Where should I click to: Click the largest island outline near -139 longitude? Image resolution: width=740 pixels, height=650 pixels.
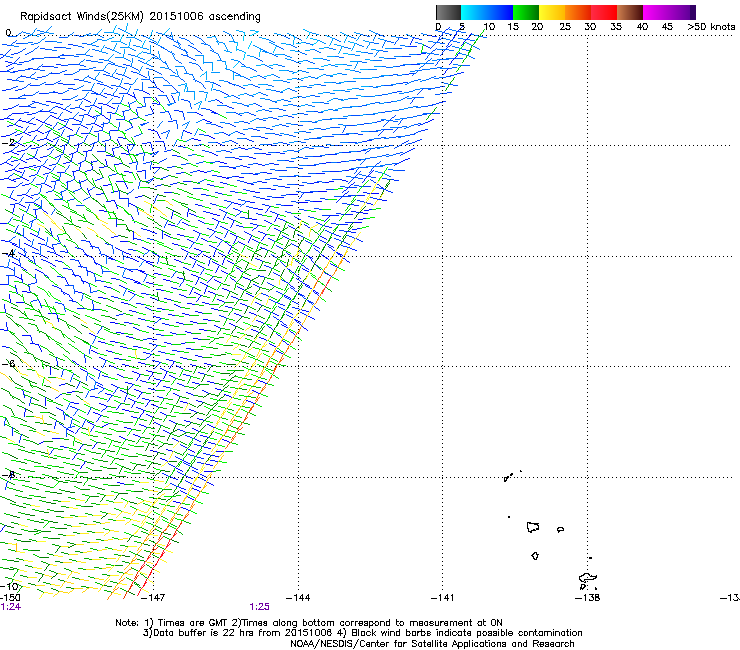point(533,527)
